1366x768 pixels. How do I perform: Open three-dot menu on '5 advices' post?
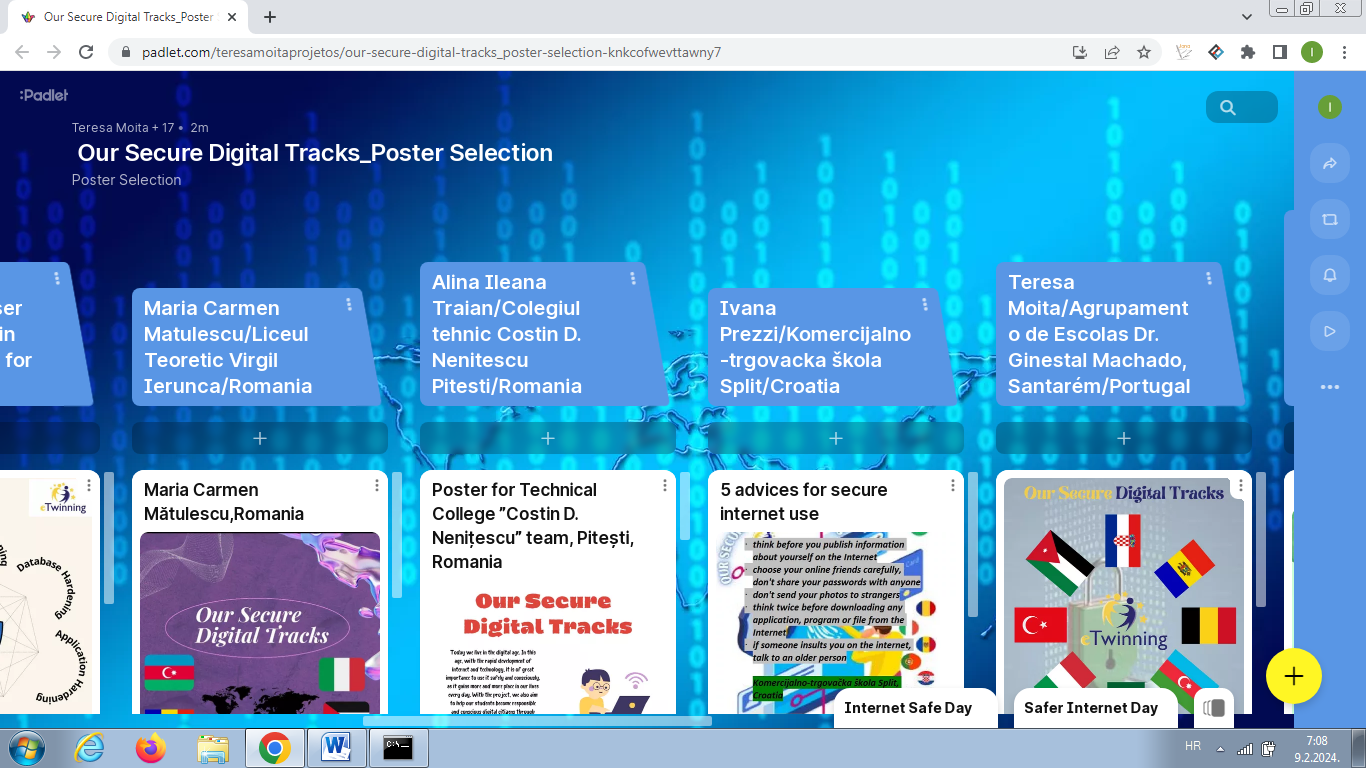click(953, 485)
